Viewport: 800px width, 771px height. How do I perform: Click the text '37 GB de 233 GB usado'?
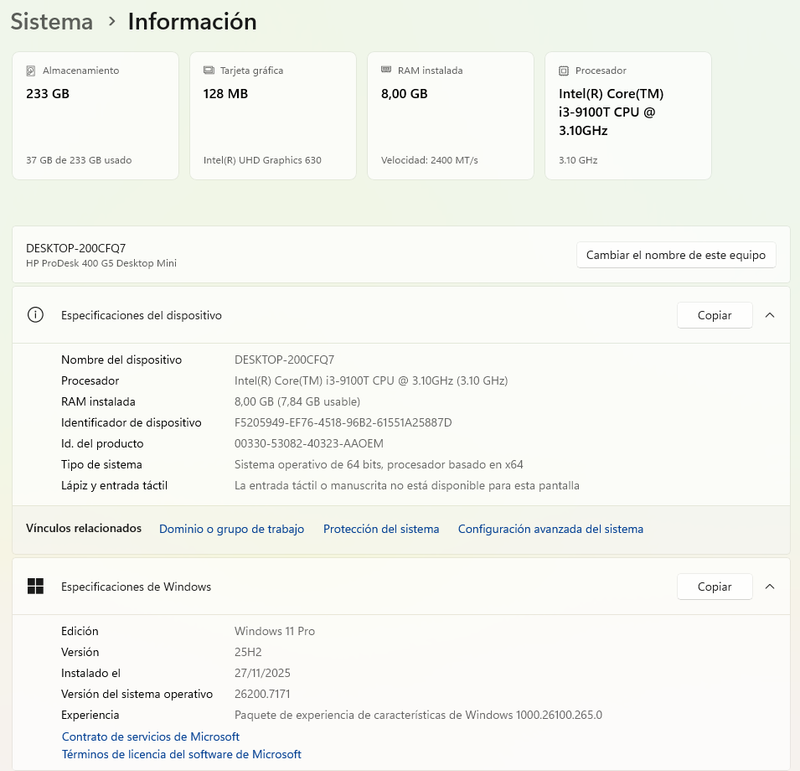(x=79, y=160)
